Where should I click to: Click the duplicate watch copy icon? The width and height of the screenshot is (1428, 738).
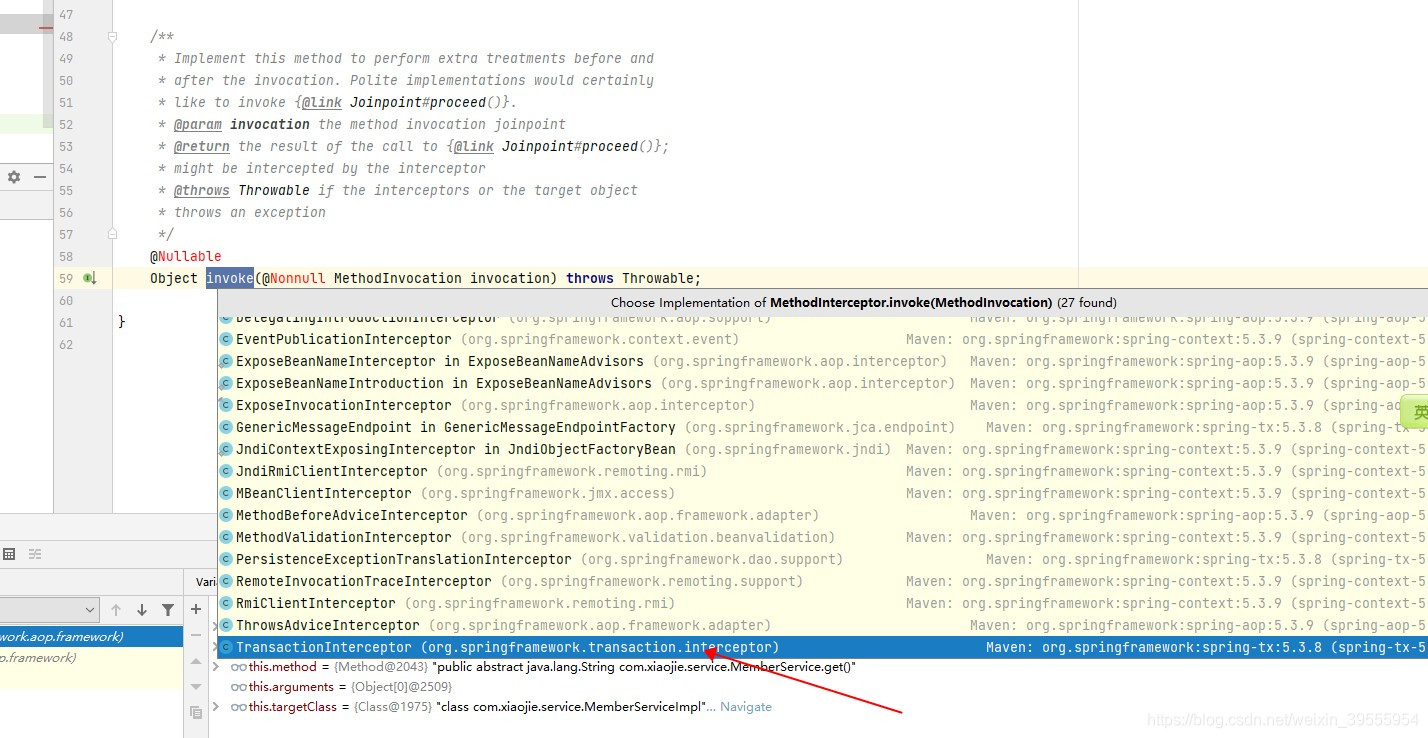click(196, 712)
